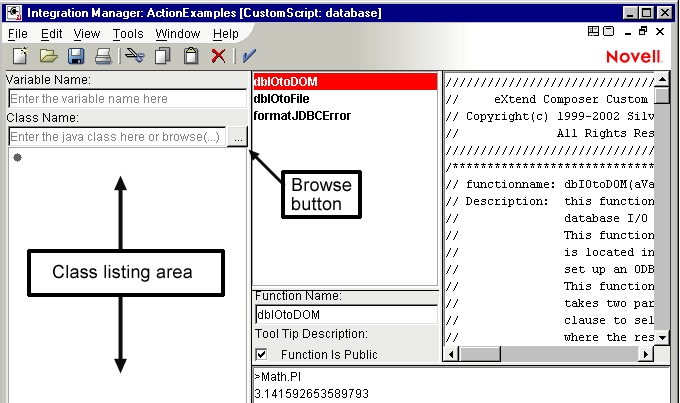Viewport: 680px width, 403px height.
Task: Click the application icon in title bar
Action: (14, 13)
